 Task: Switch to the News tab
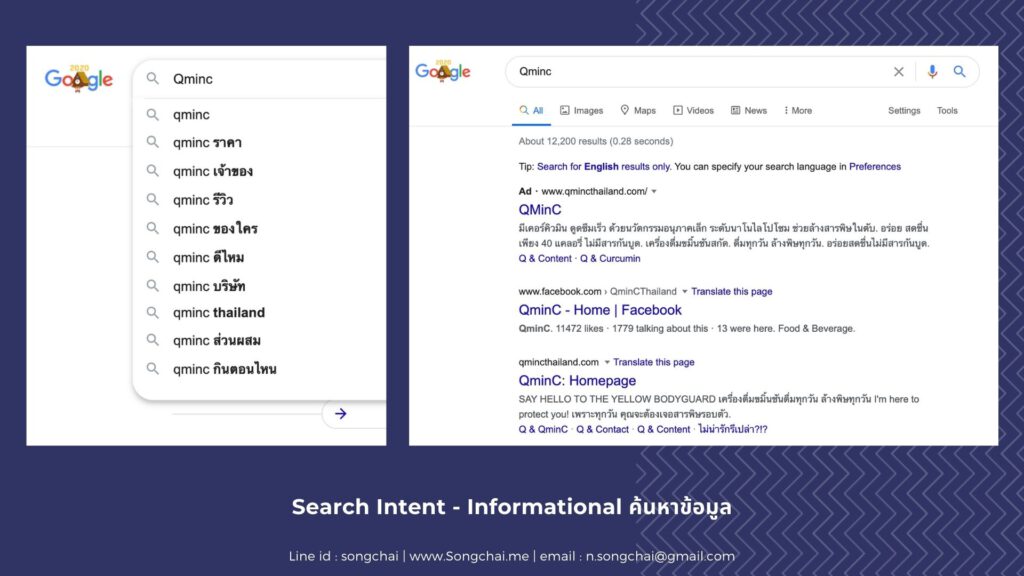(x=748, y=110)
